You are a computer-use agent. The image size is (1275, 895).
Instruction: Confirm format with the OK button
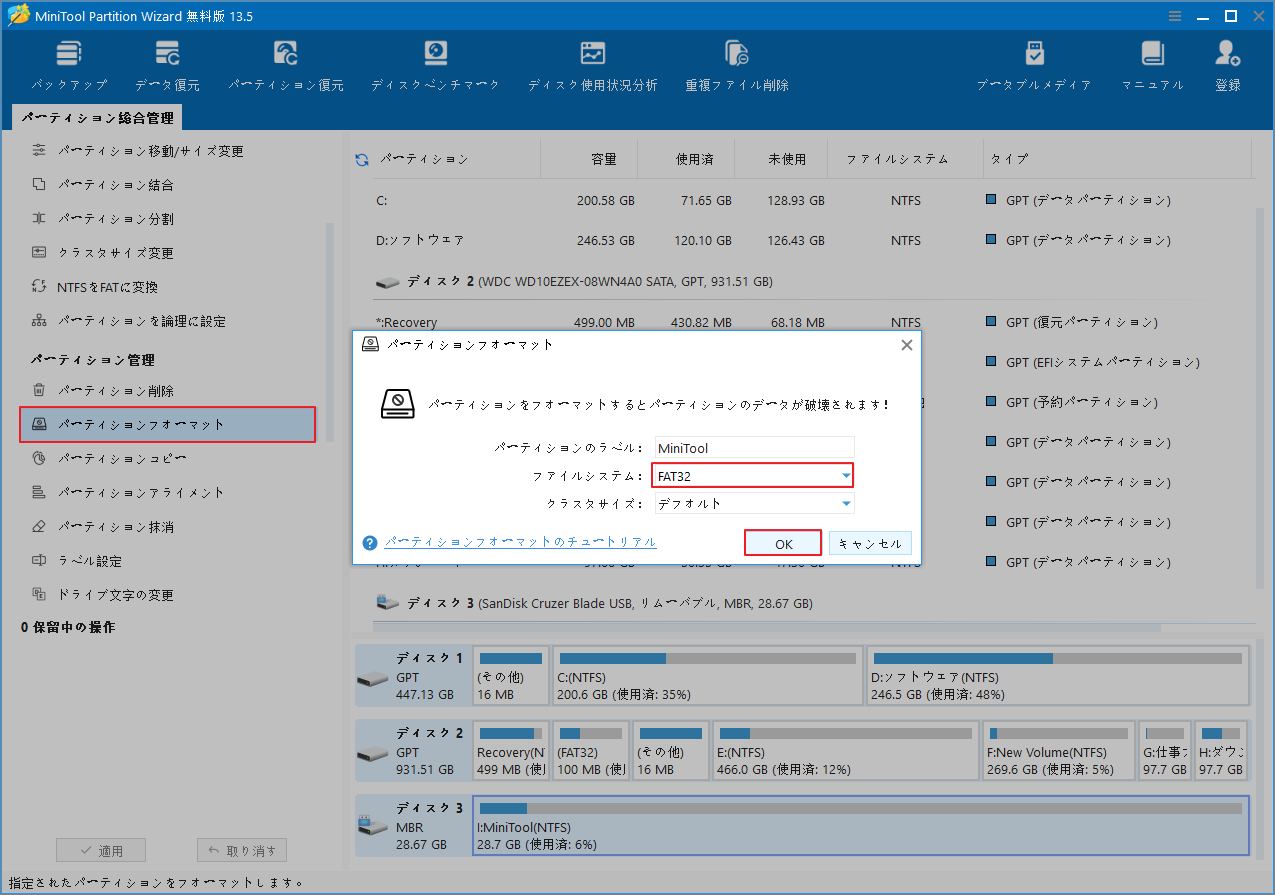783,542
